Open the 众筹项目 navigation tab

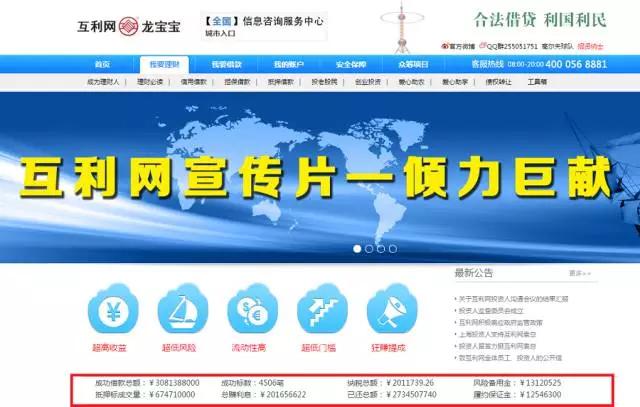click(x=413, y=64)
